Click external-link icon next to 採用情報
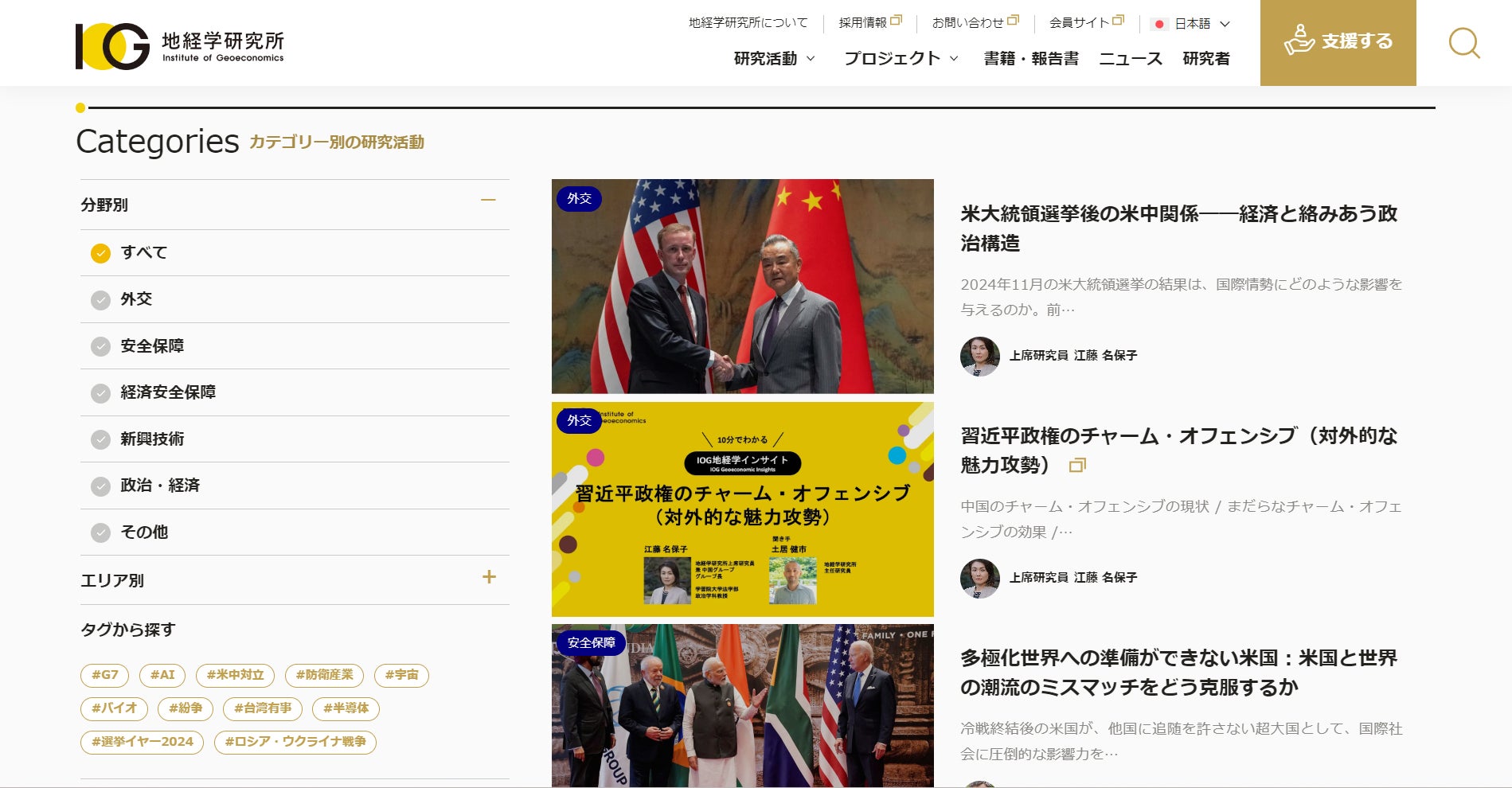 (x=896, y=21)
